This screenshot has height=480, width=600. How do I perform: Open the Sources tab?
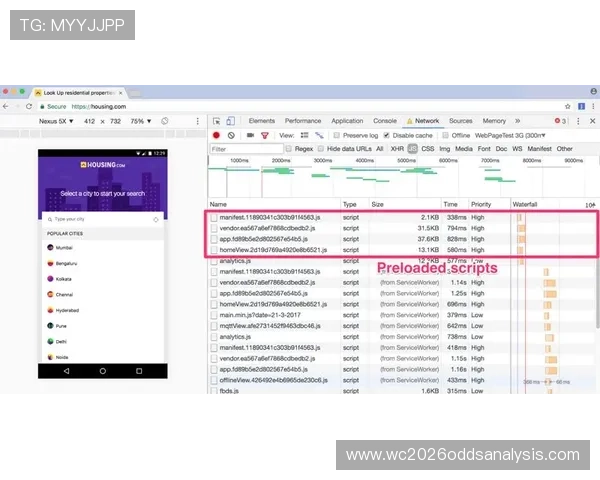pos(460,121)
